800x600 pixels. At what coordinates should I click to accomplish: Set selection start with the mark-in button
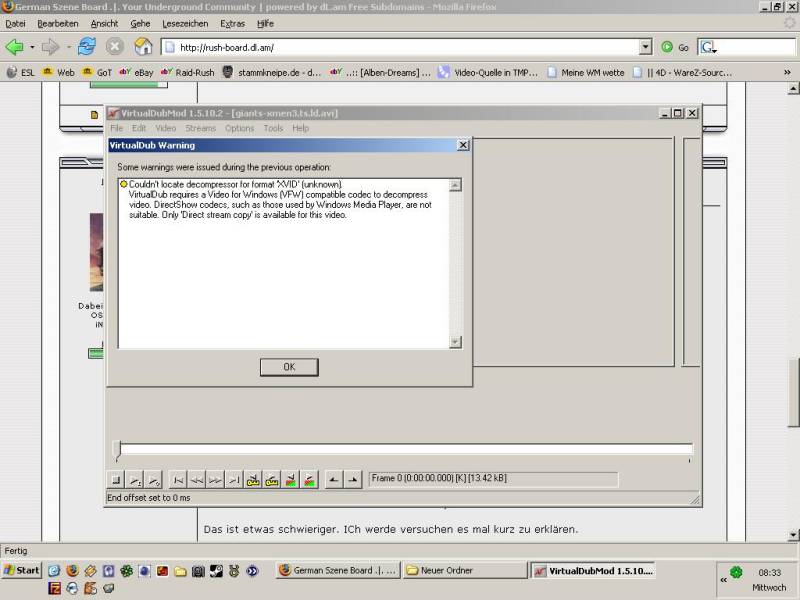334,480
